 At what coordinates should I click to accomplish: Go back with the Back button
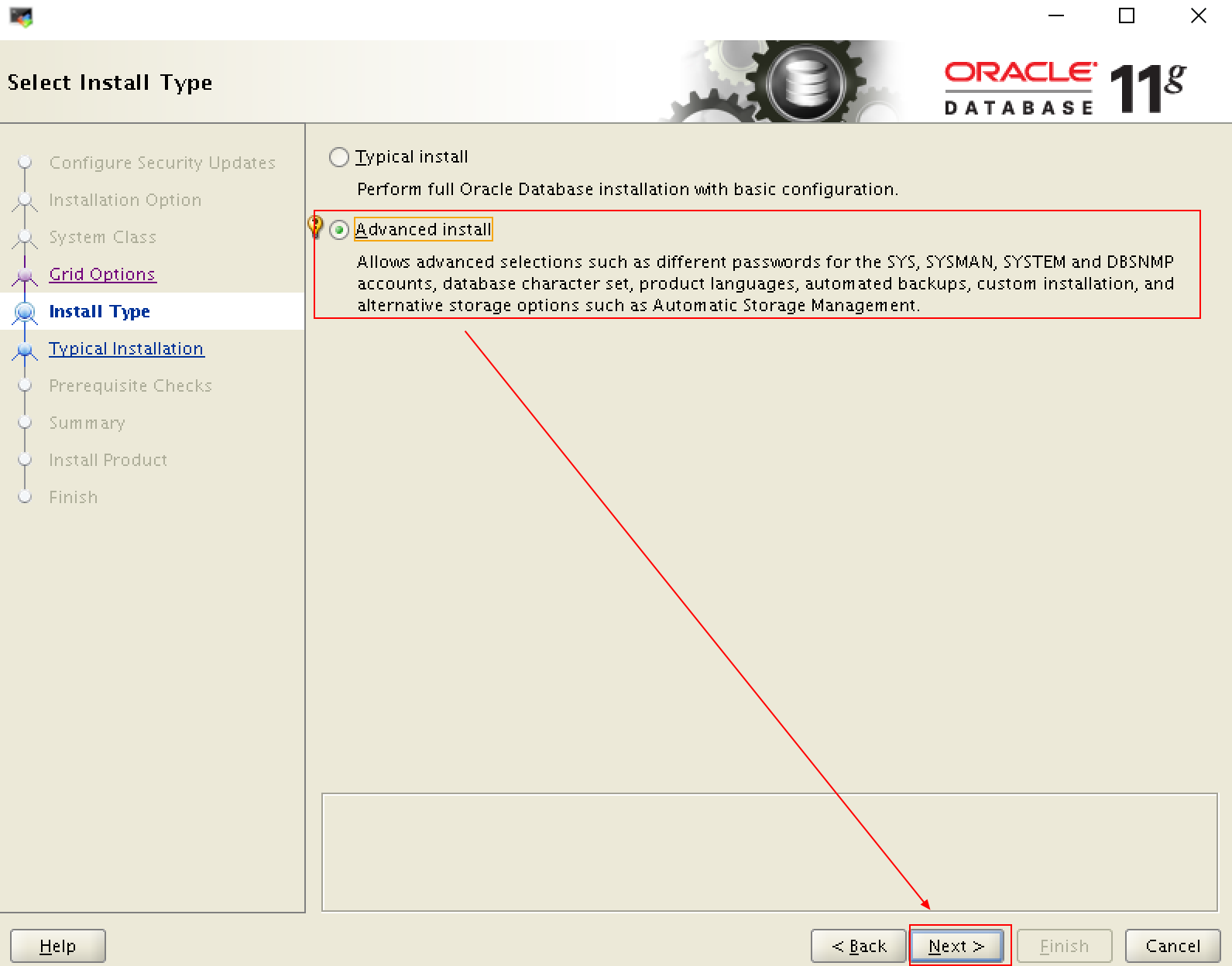tap(858, 946)
